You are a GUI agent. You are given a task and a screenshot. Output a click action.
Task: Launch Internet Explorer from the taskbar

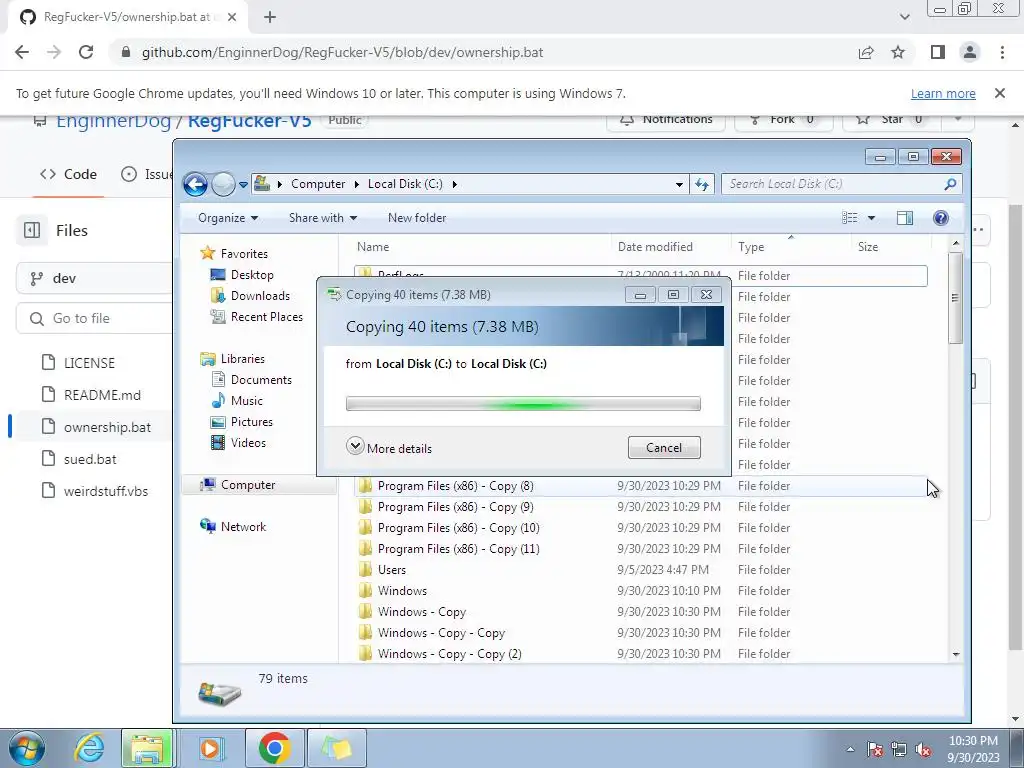tap(89, 748)
